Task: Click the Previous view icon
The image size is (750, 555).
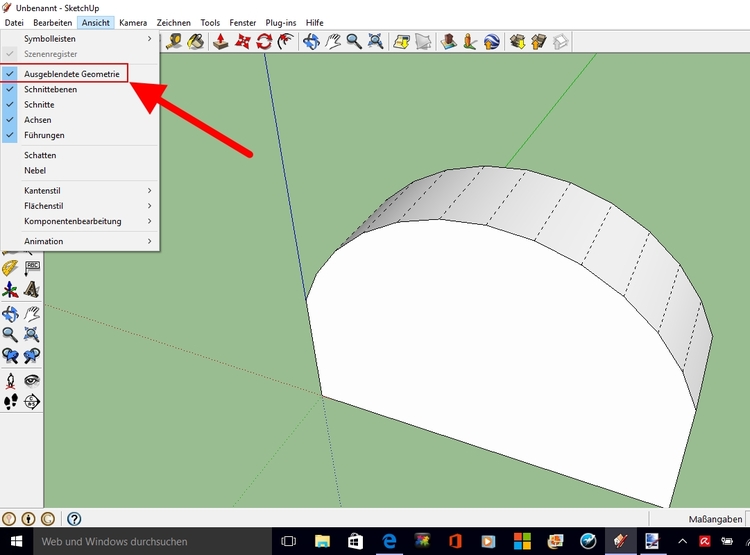Action: 11,356
